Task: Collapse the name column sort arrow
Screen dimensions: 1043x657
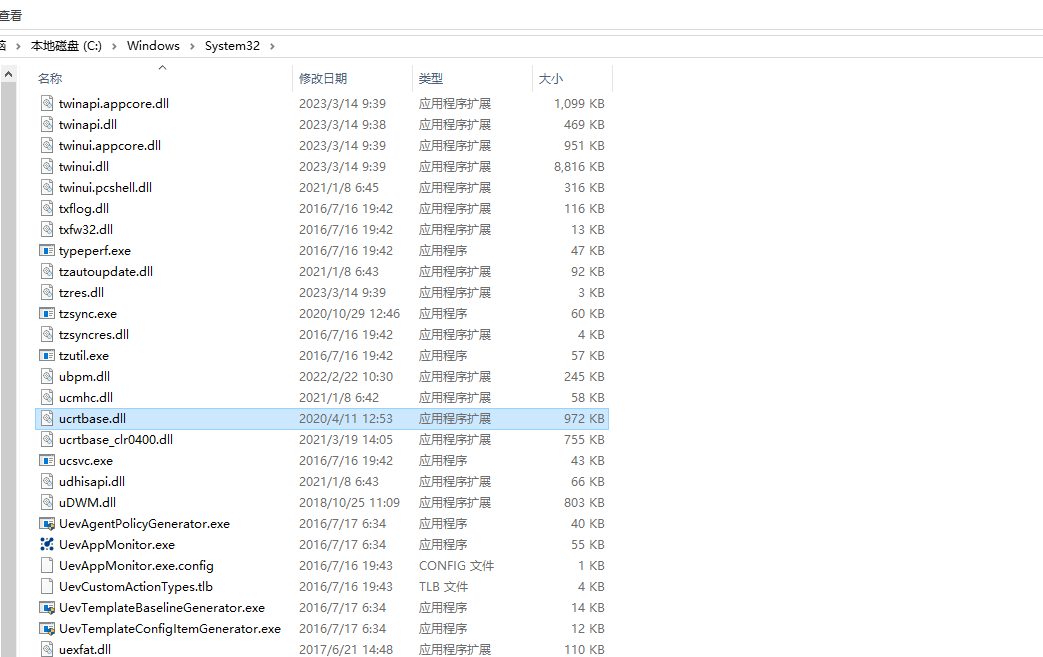Action: (x=161, y=68)
